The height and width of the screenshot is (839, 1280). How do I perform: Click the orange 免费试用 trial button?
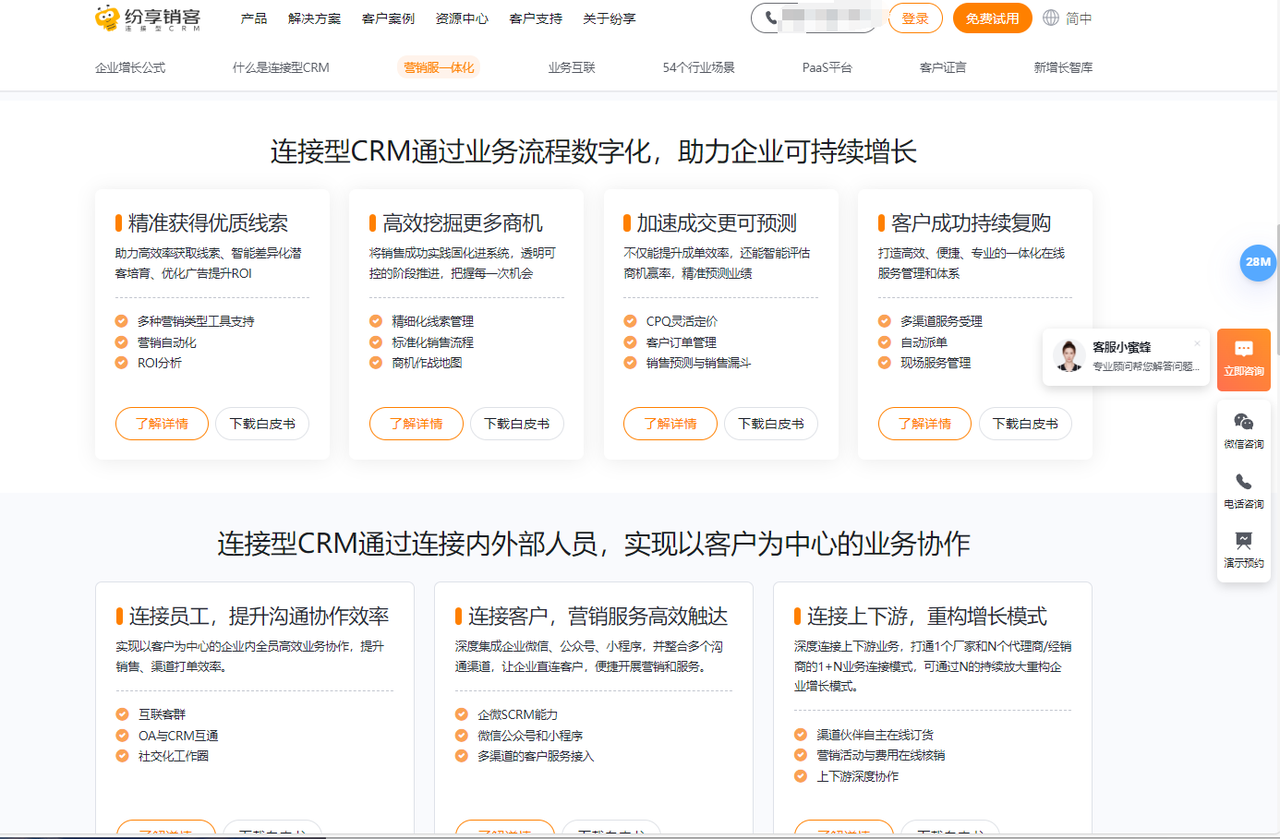point(992,18)
